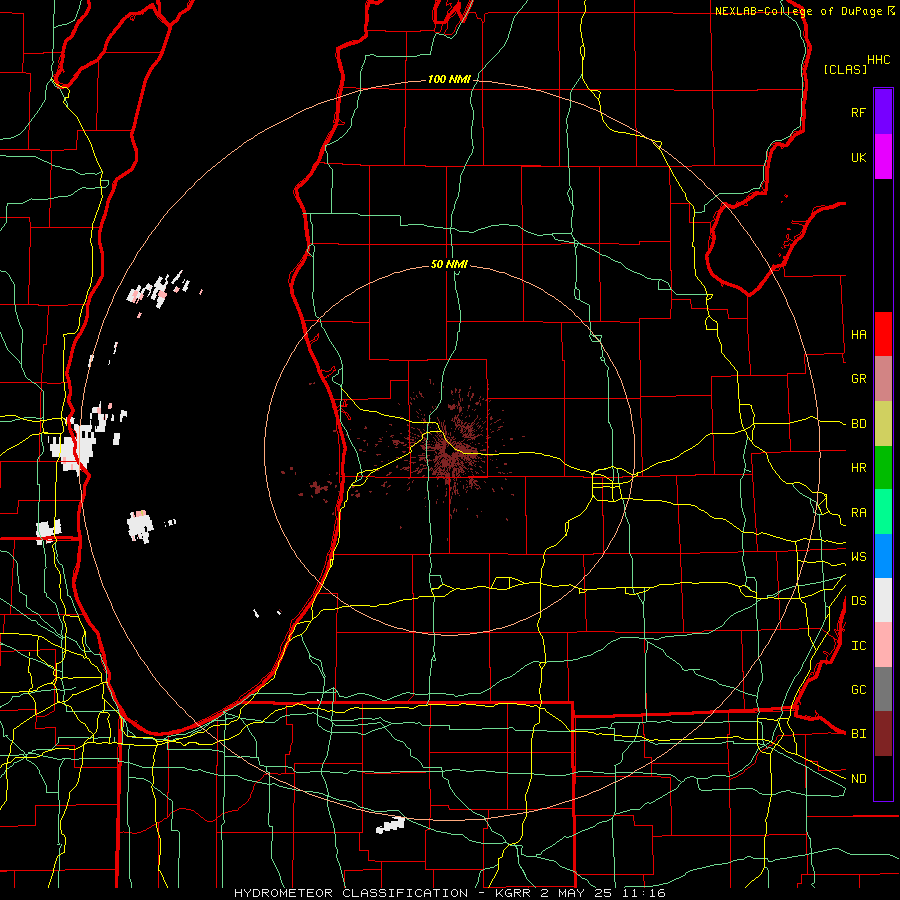Click the WS legend label
The height and width of the screenshot is (900, 900).
858,557
